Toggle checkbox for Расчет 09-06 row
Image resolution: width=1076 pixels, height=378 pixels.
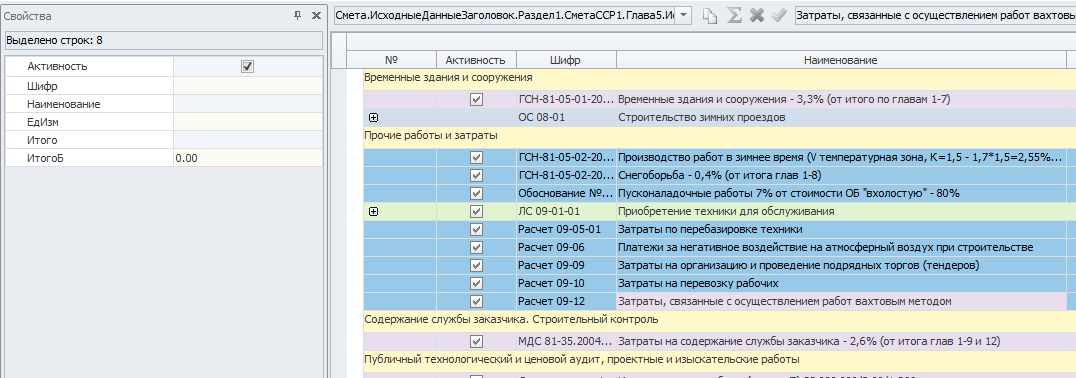(476, 247)
